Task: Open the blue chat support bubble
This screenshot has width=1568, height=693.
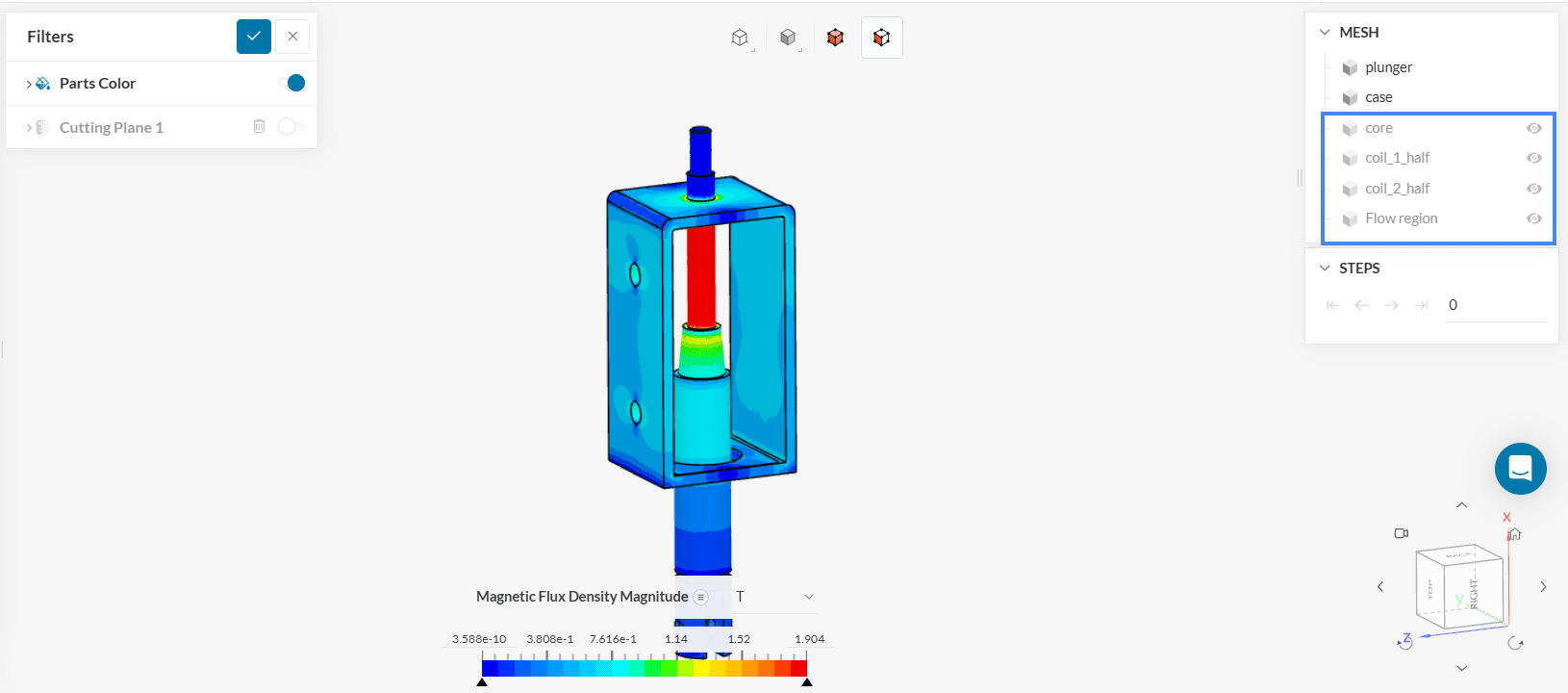Action: (x=1520, y=469)
